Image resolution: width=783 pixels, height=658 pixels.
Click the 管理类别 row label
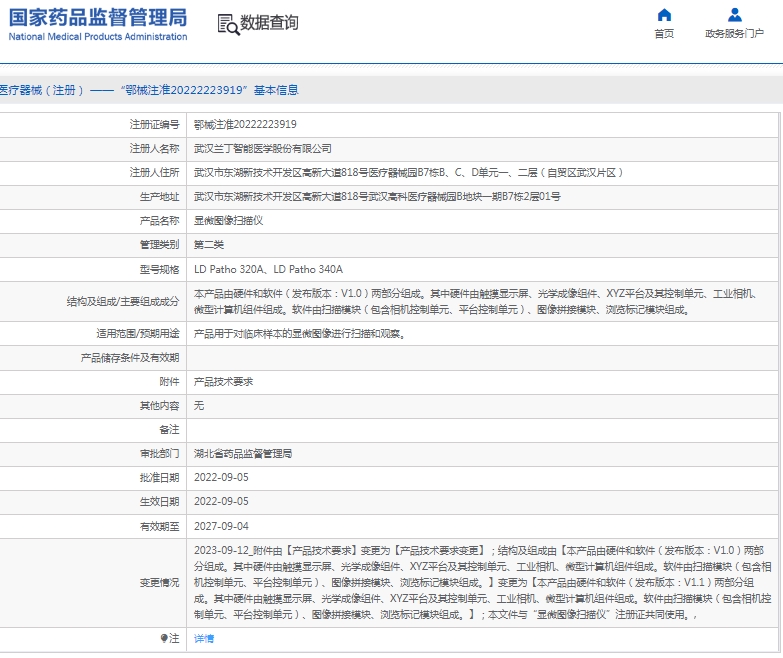tap(159, 245)
